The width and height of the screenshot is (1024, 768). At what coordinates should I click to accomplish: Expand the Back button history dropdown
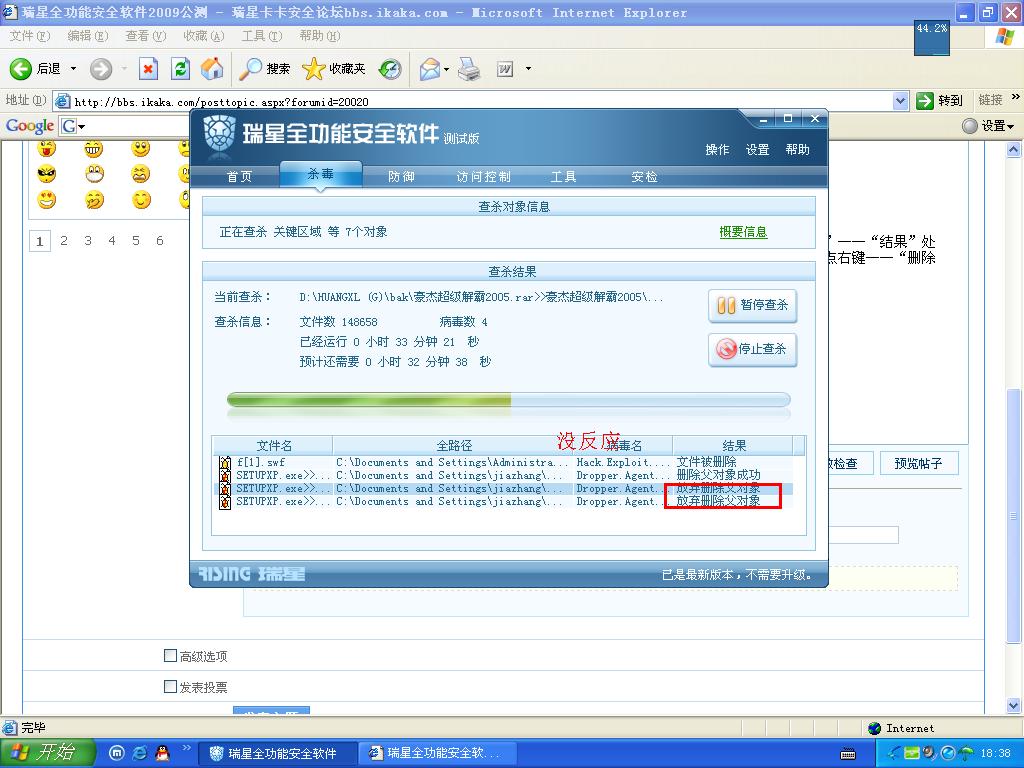(73, 69)
